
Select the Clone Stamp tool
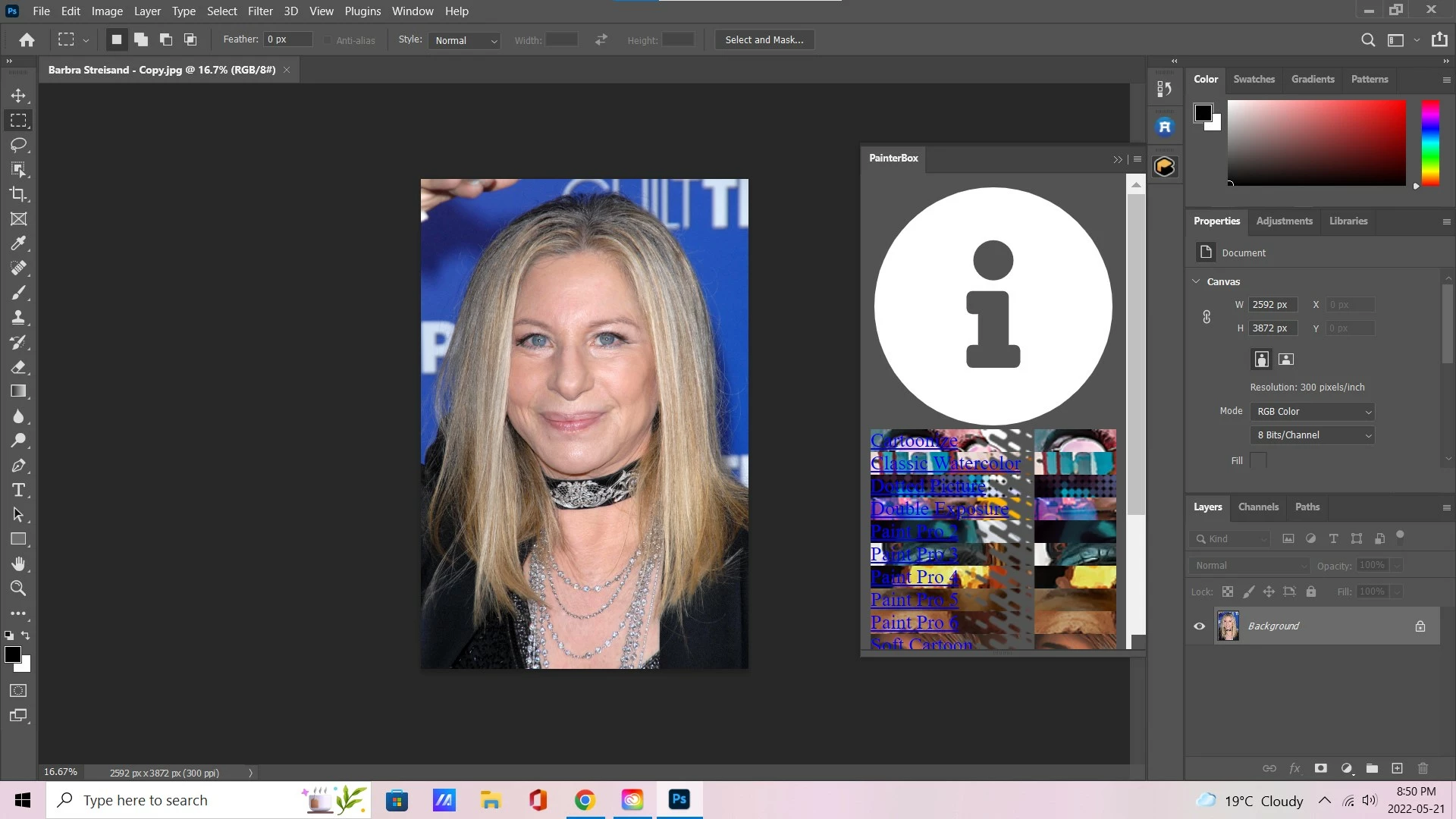click(18, 317)
